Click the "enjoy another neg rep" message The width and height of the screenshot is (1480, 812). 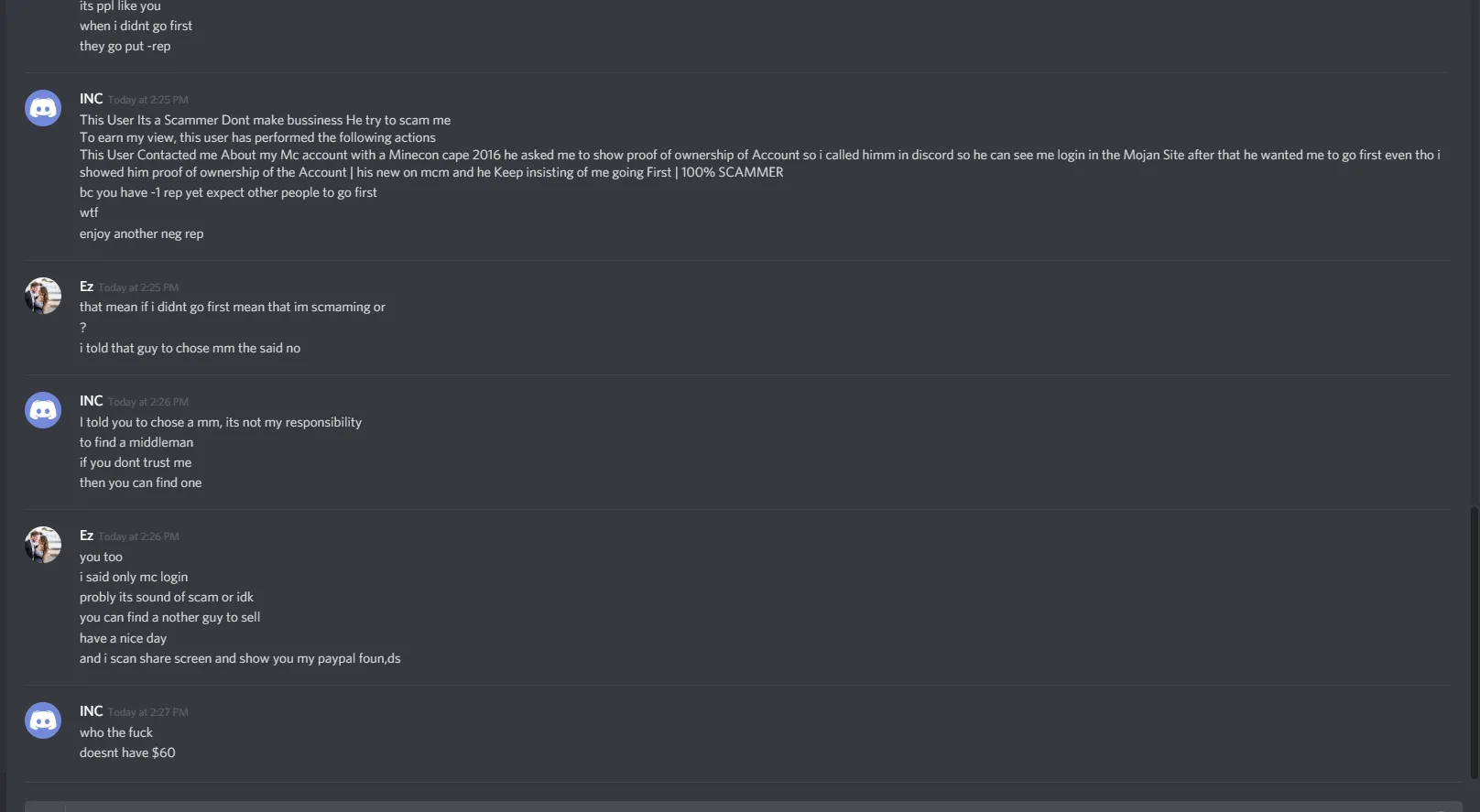pos(142,233)
